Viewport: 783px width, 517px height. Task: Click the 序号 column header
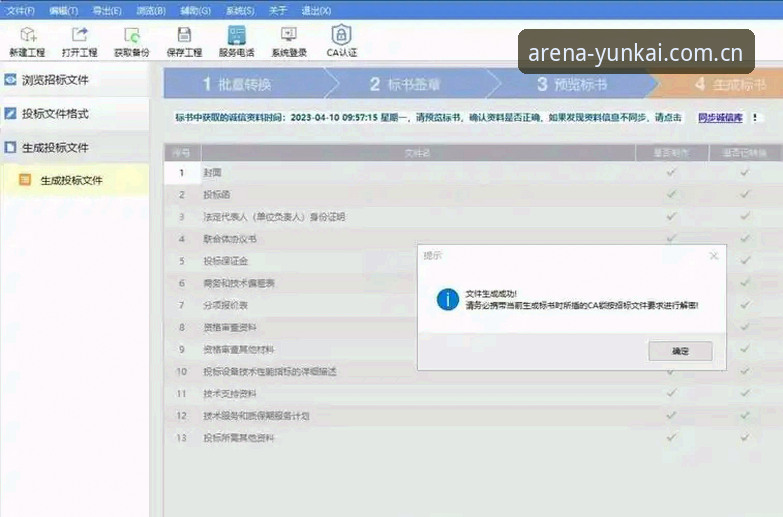point(182,153)
